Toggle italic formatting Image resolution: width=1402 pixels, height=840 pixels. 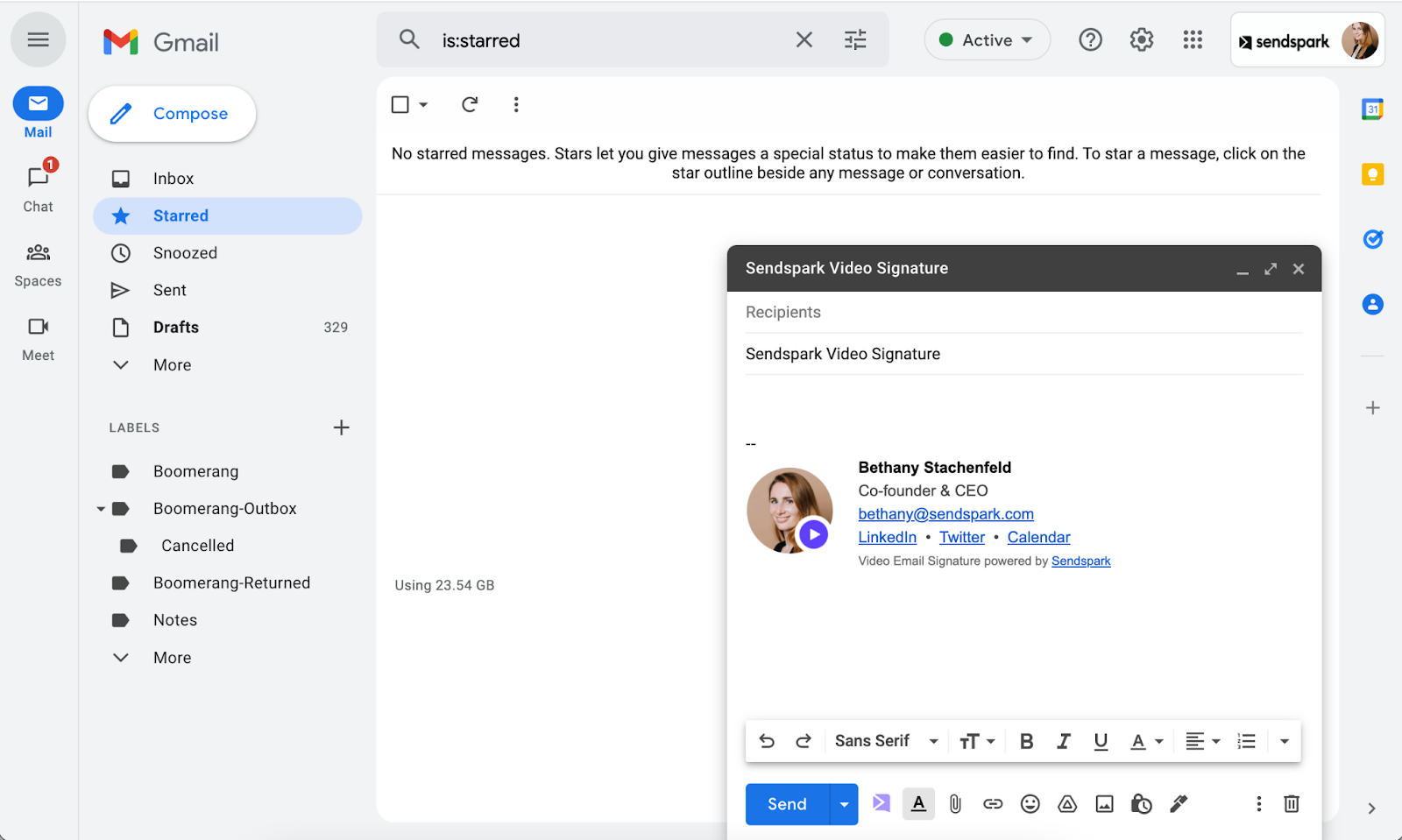[1064, 742]
